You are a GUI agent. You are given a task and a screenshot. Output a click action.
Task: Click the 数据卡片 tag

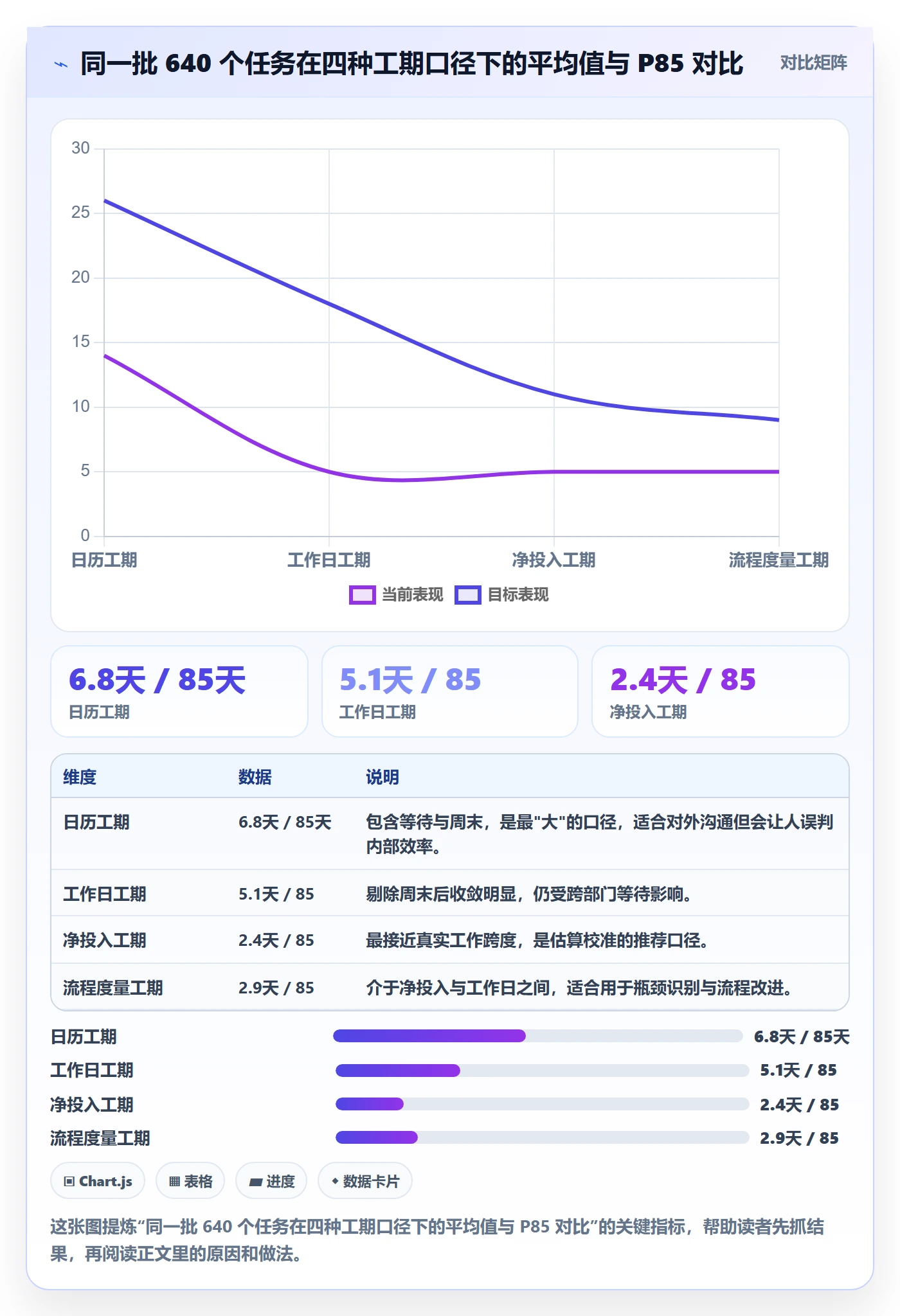[x=365, y=1181]
